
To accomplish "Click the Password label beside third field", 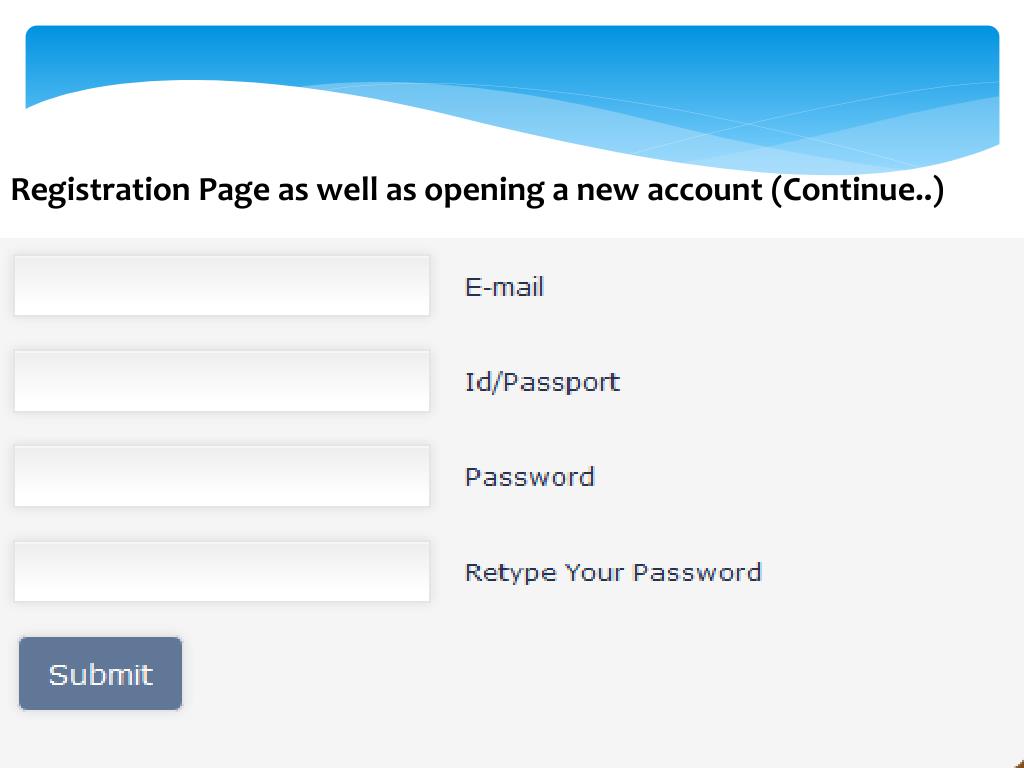I will pyautogui.click(x=530, y=477).
